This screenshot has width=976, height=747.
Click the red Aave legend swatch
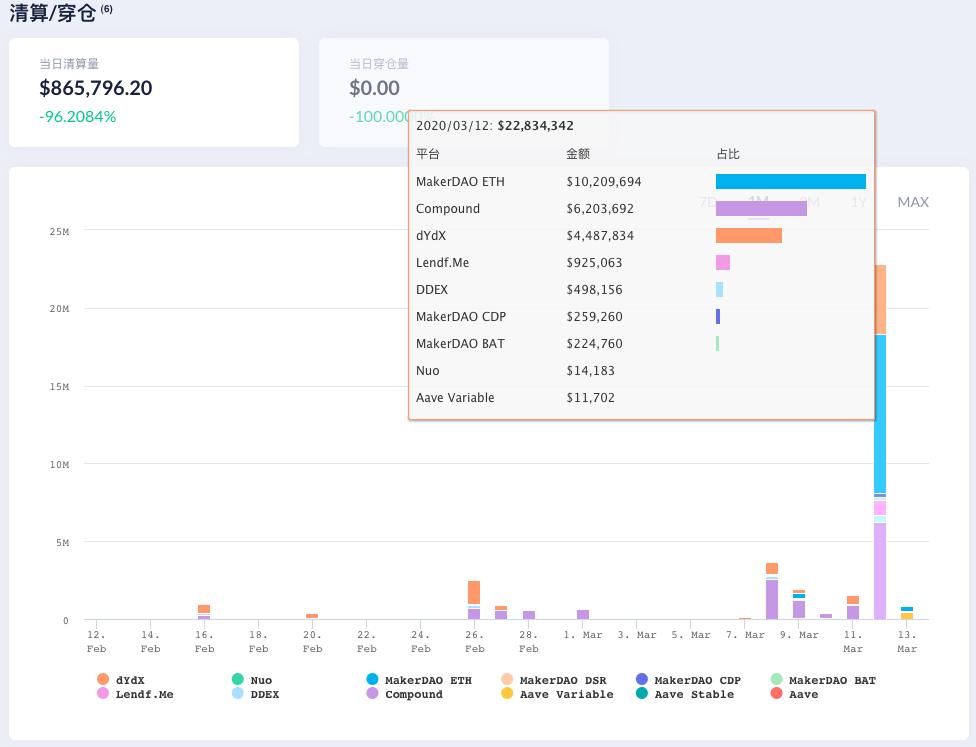coord(776,694)
